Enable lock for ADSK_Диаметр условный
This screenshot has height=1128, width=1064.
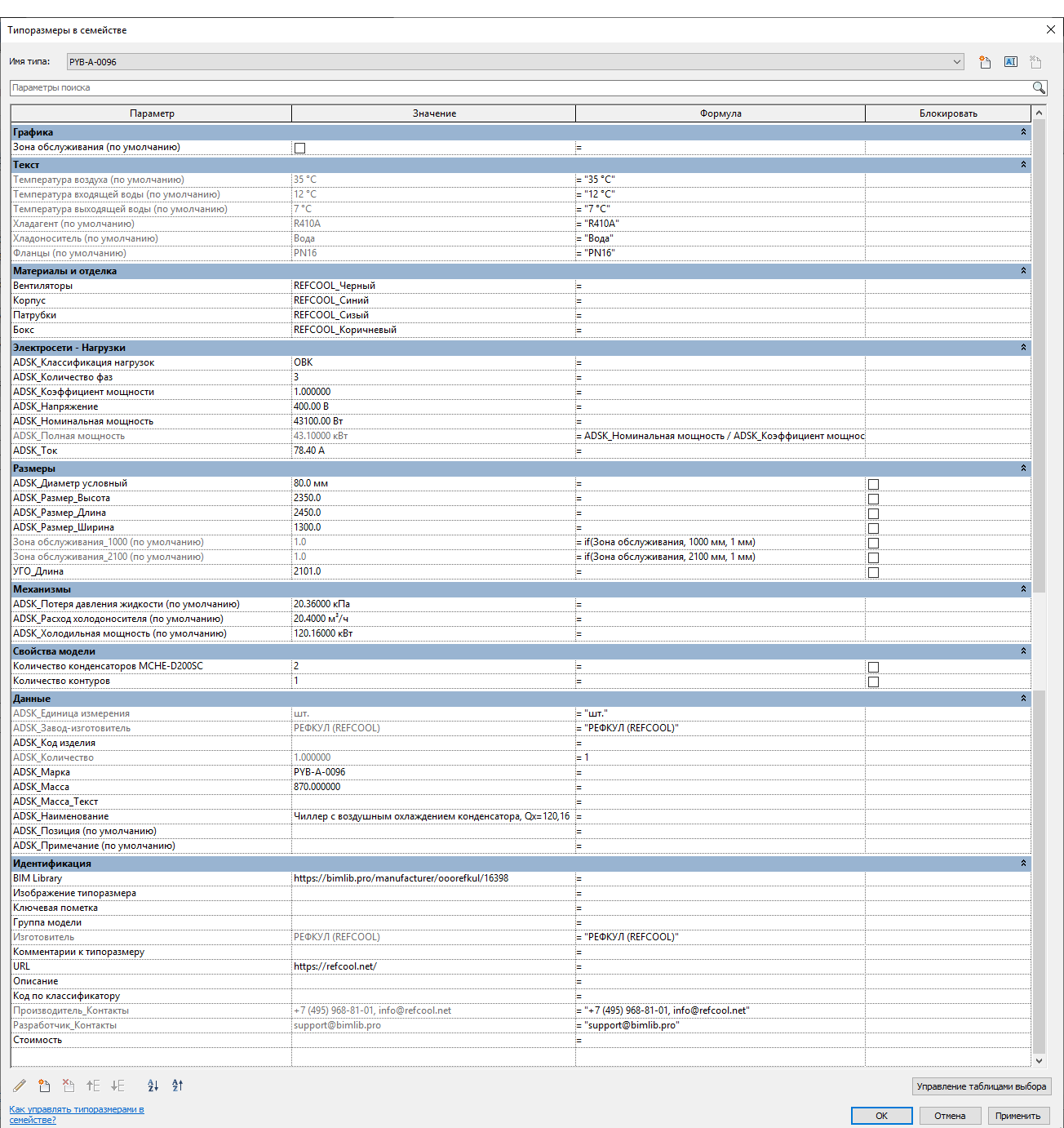873,484
